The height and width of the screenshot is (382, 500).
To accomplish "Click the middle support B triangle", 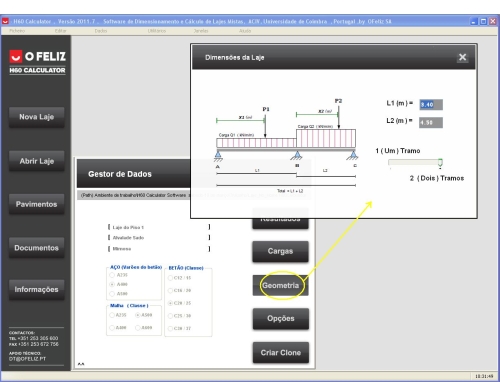I will click(x=296, y=155).
